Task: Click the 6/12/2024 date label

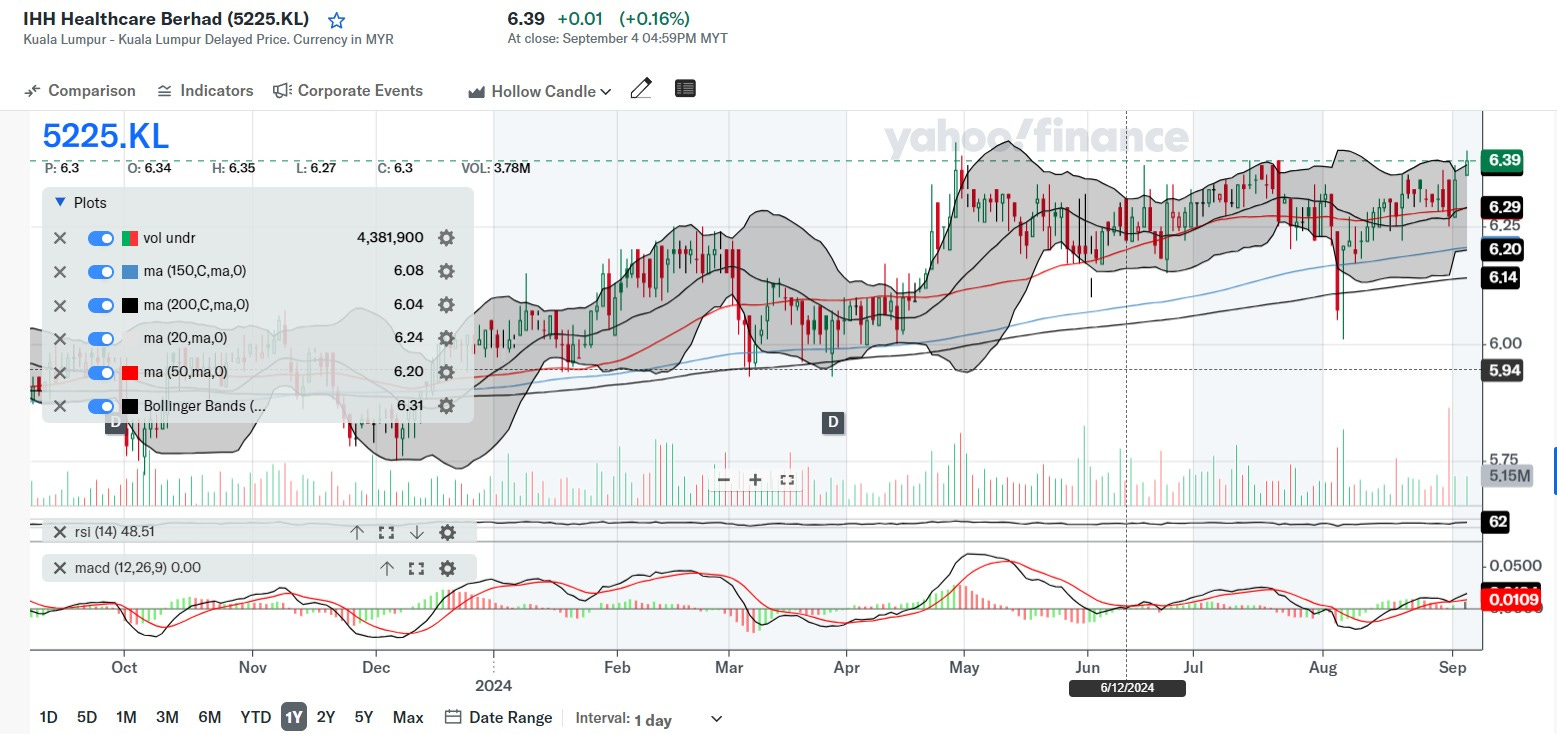Action: tap(1127, 688)
